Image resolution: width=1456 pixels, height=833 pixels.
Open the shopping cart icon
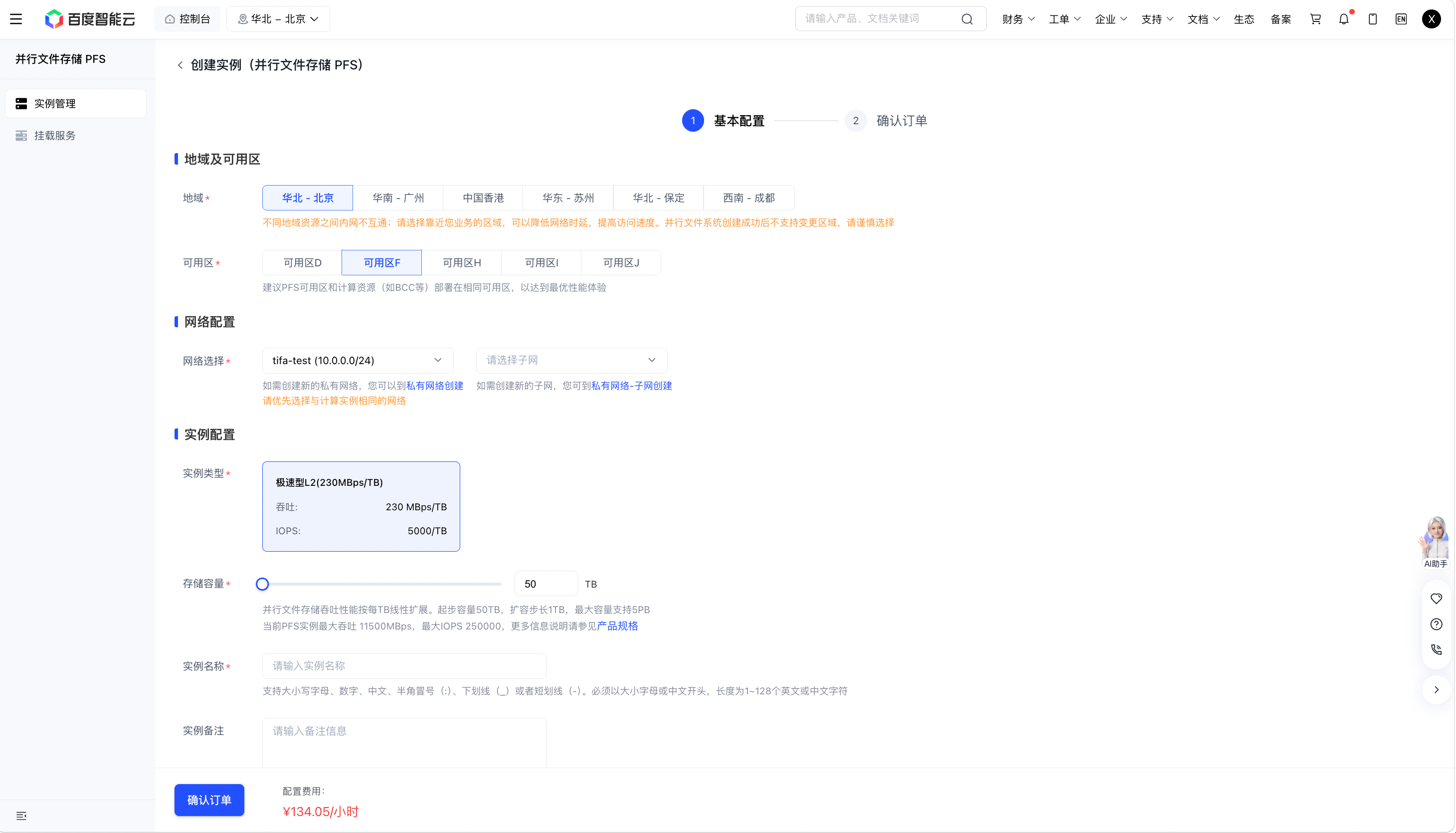pyautogui.click(x=1315, y=19)
